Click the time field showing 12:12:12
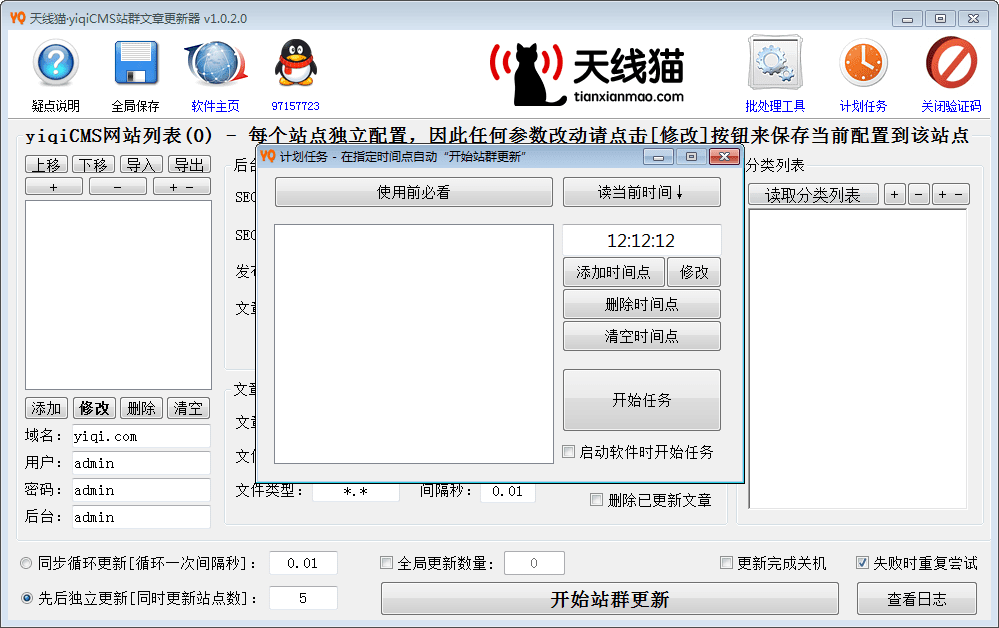 tap(642, 240)
